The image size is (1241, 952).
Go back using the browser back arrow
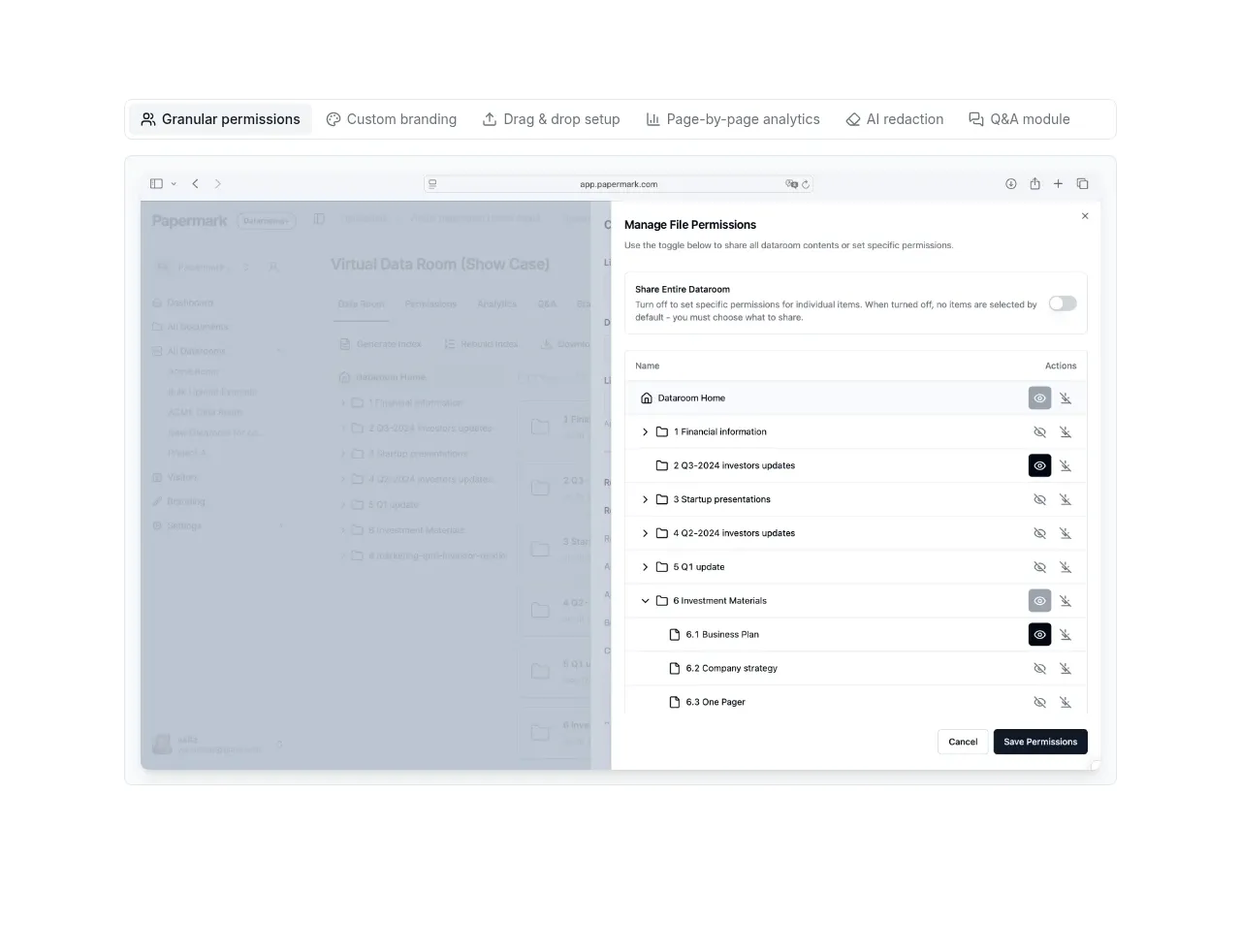click(x=195, y=184)
